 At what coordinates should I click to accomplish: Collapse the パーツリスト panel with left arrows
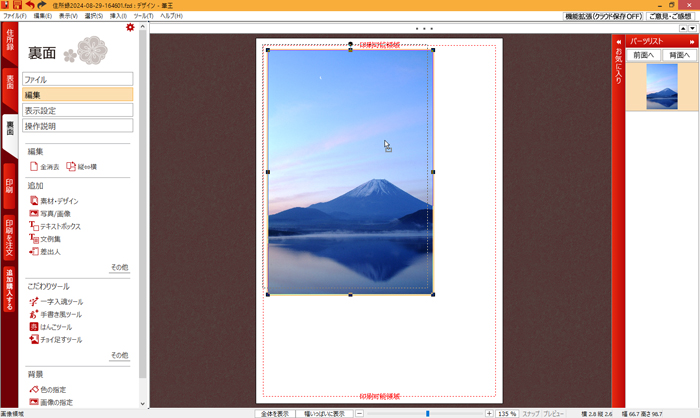click(x=619, y=41)
